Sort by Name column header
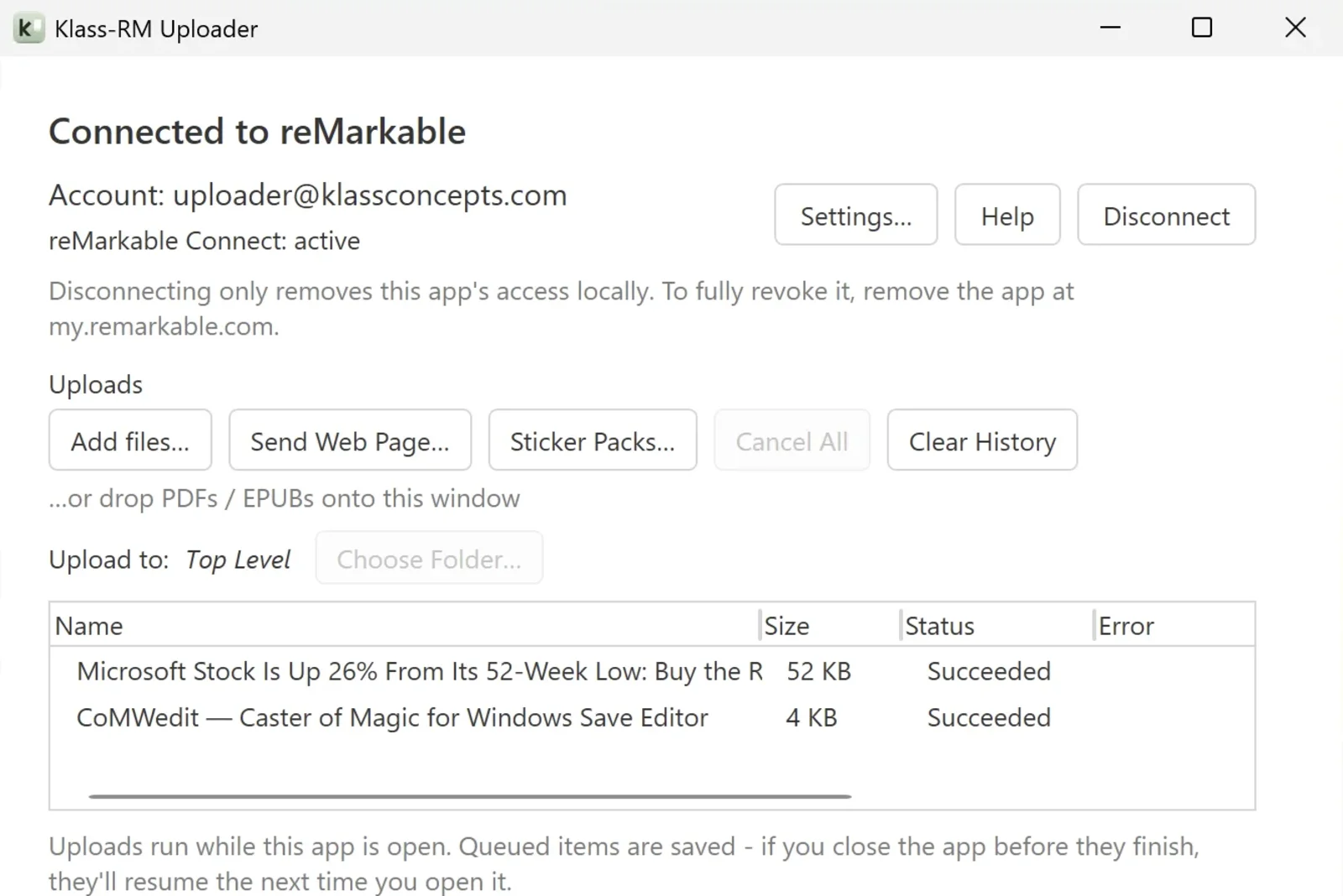This screenshot has width=1343, height=896. pyautogui.click(x=405, y=626)
